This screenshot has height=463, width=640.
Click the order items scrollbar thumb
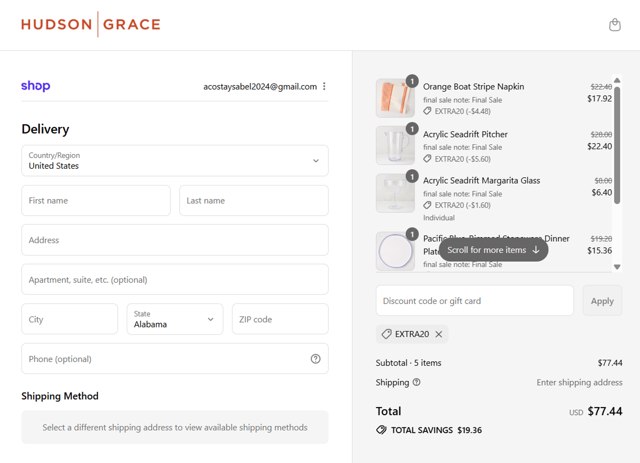(x=617, y=145)
